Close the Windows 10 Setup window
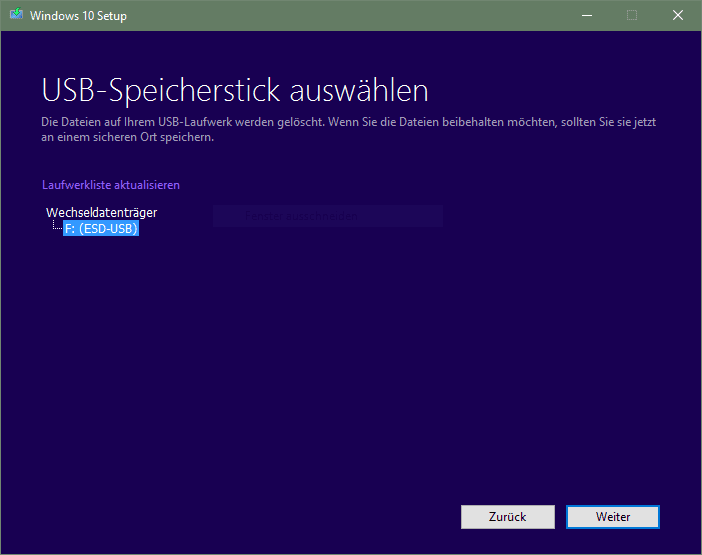702x555 pixels. (678, 15)
